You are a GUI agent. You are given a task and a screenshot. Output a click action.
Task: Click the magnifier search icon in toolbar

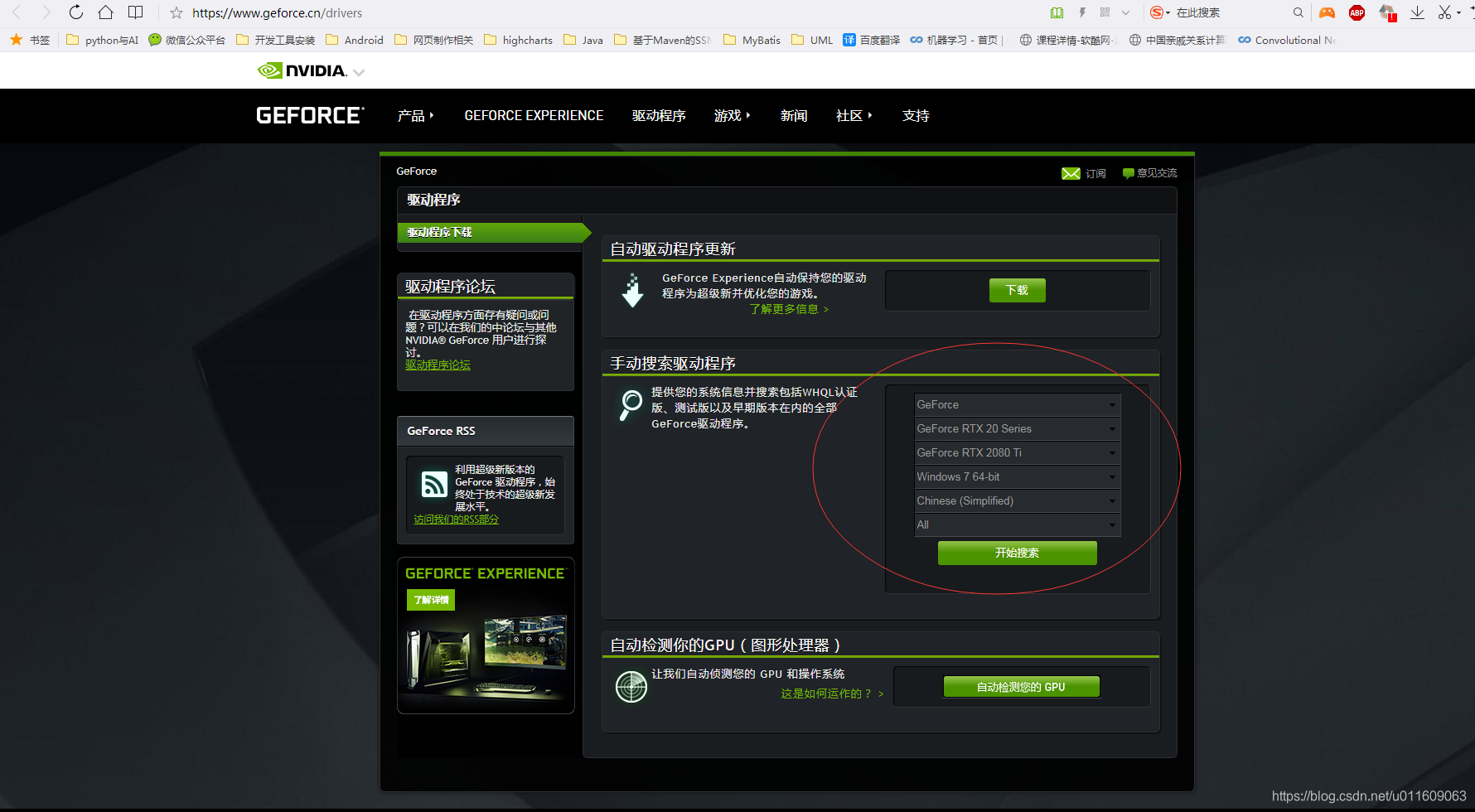[1298, 12]
